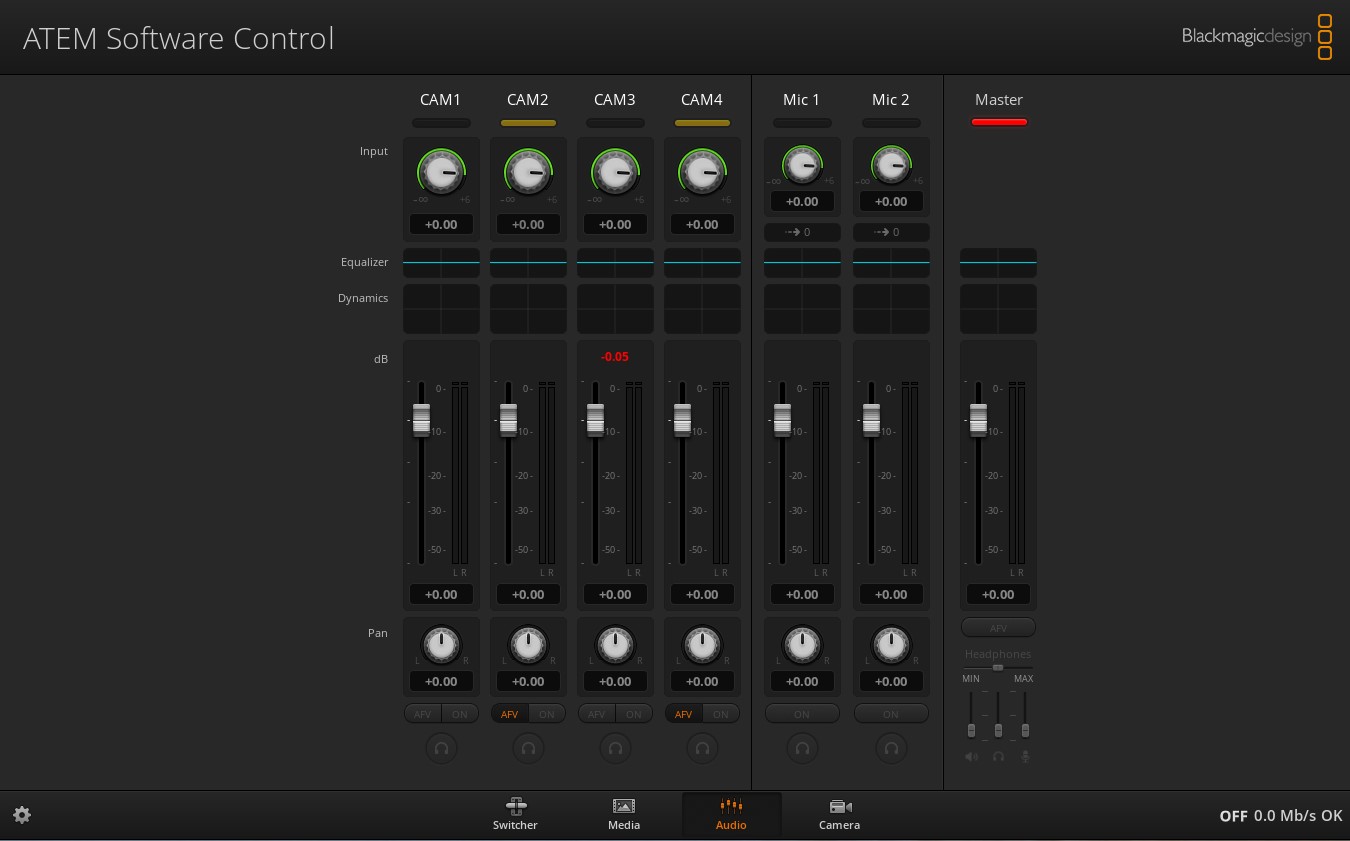Disable AFV on the CAM2 channel

point(510,714)
